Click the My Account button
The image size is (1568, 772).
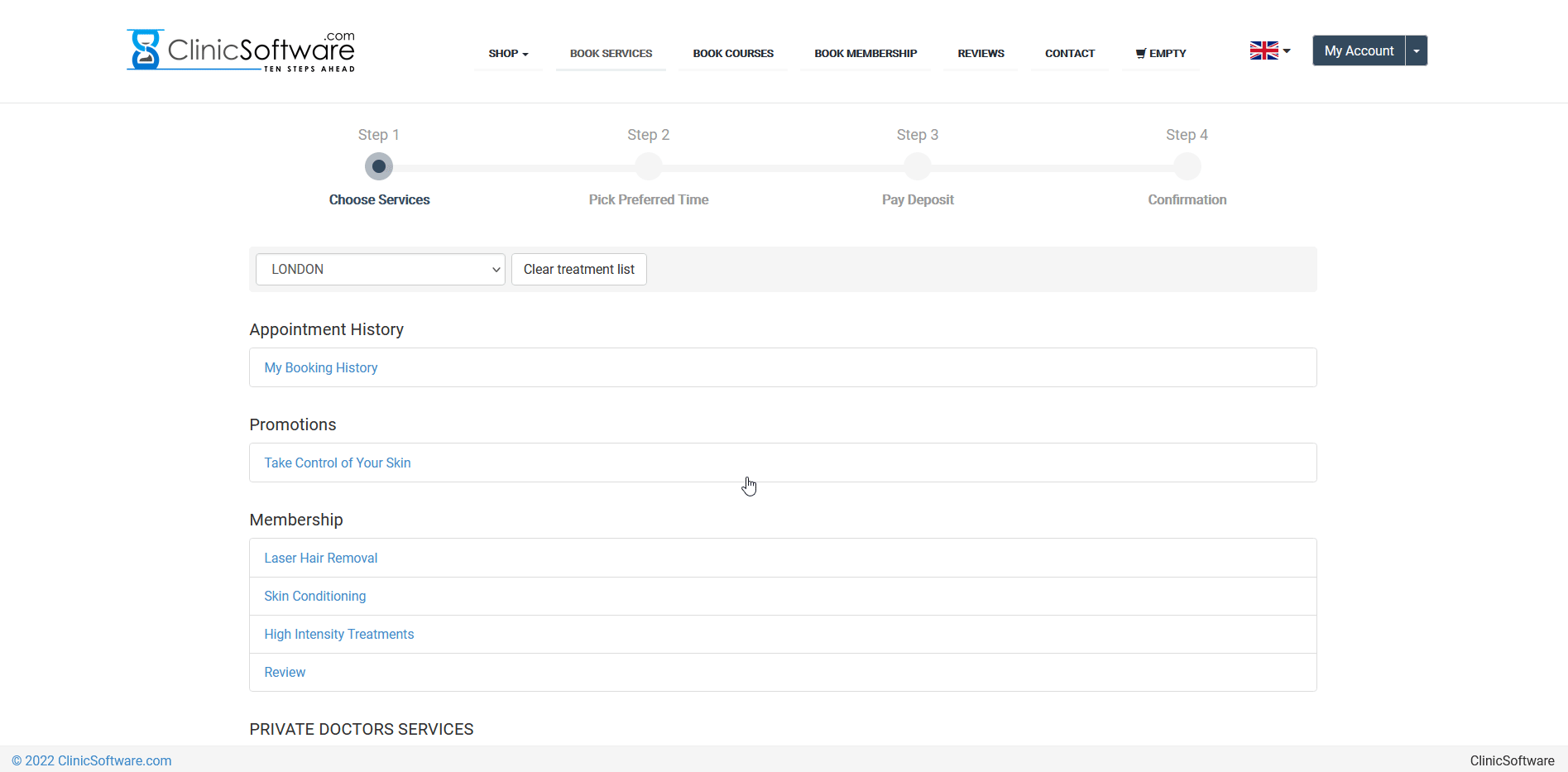tap(1359, 51)
